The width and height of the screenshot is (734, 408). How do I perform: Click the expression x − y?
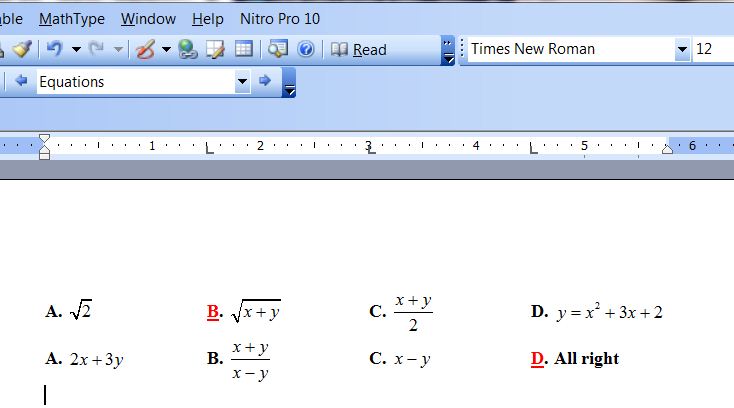click(412, 359)
